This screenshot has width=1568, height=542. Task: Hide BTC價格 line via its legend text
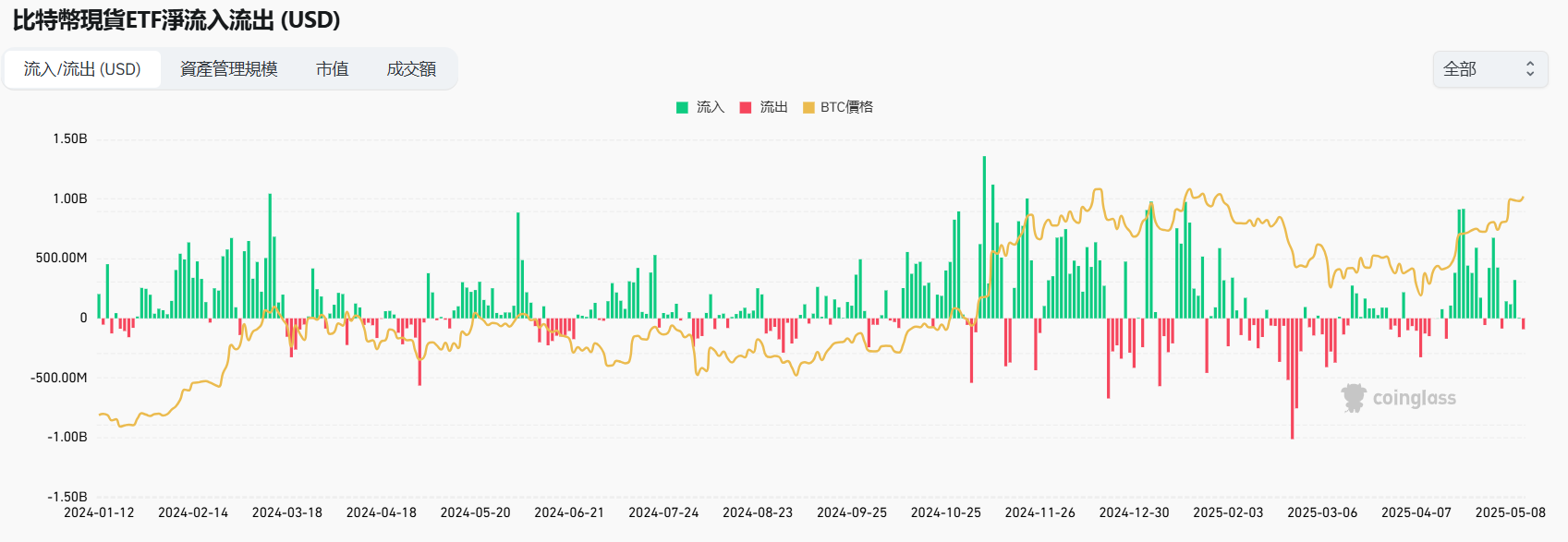pos(846,107)
